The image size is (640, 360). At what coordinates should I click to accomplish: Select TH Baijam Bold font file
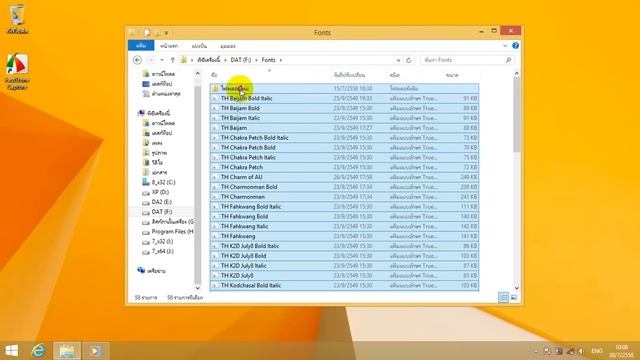[344, 108]
